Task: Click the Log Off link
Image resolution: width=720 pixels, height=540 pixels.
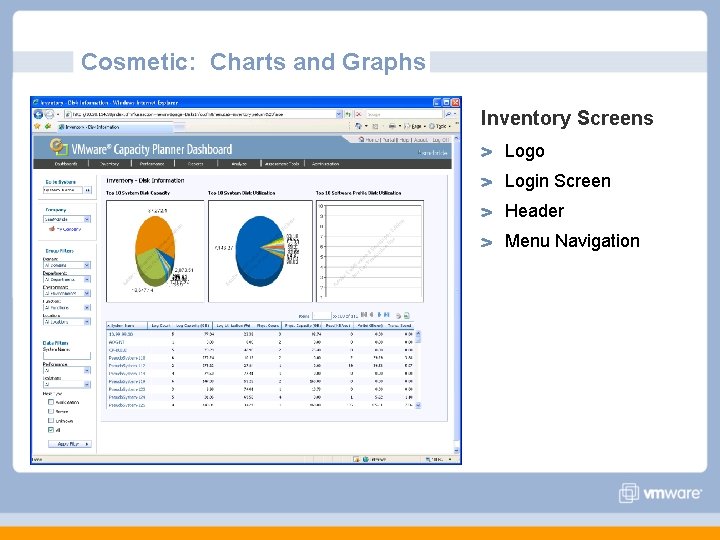Action: 440,140
